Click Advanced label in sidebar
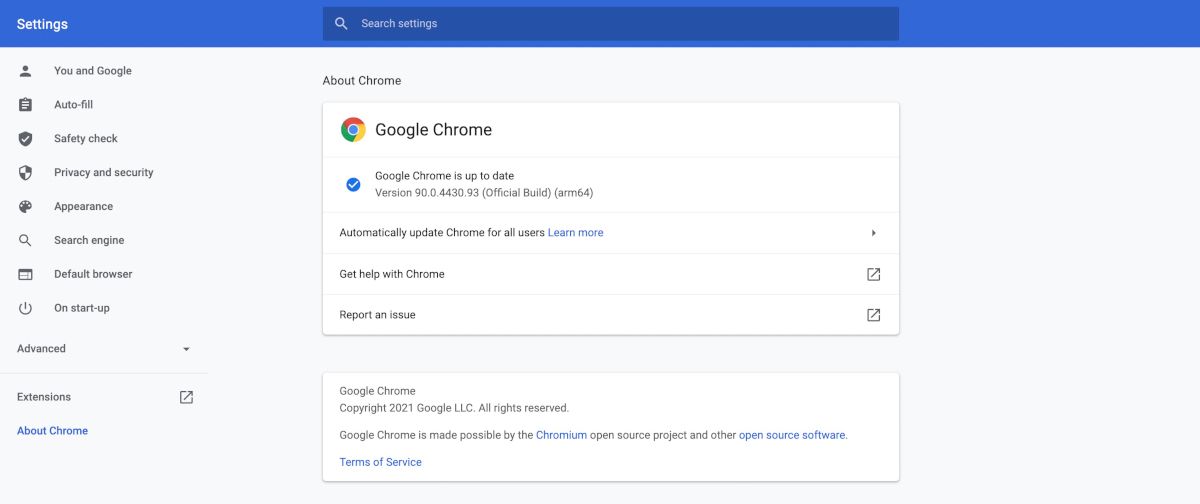 click(x=41, y=349)
